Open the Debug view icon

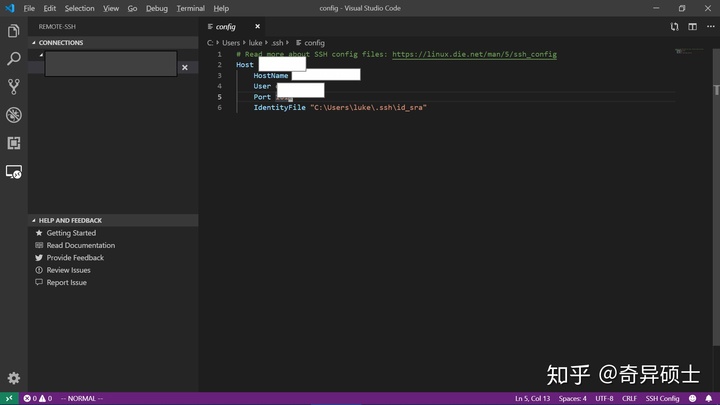(14, 115)
